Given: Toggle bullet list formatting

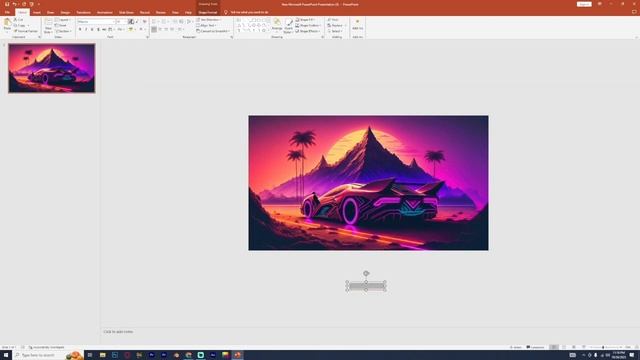Looking at the screenshot, I should [154, 21].
